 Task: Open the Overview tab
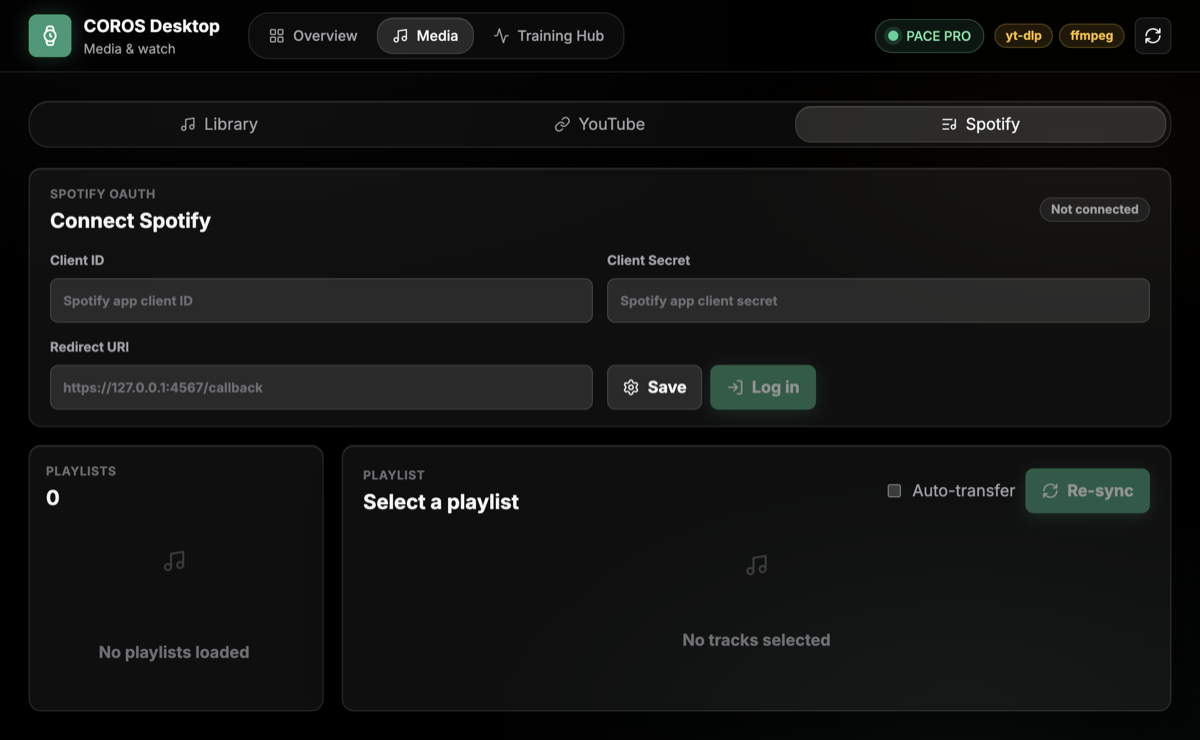[x=313, y=36]
